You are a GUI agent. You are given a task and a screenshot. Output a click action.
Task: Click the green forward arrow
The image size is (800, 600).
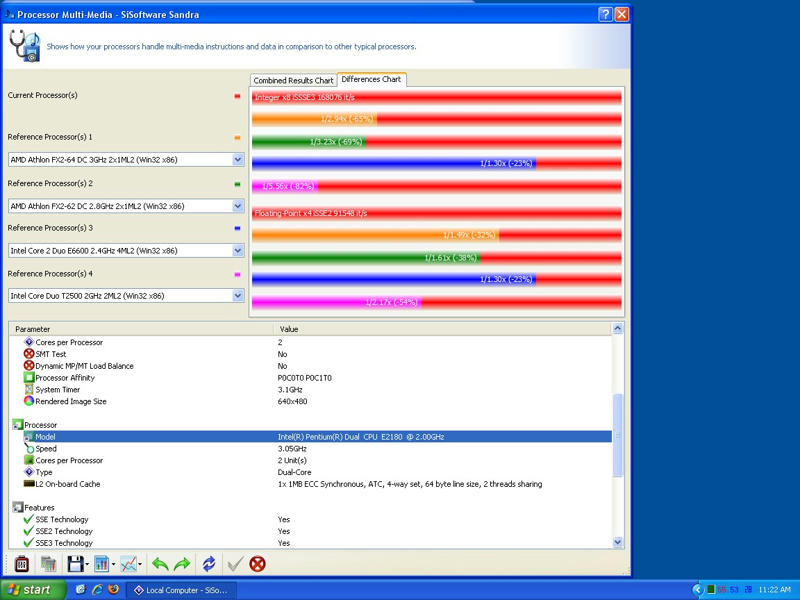point(182,564)
